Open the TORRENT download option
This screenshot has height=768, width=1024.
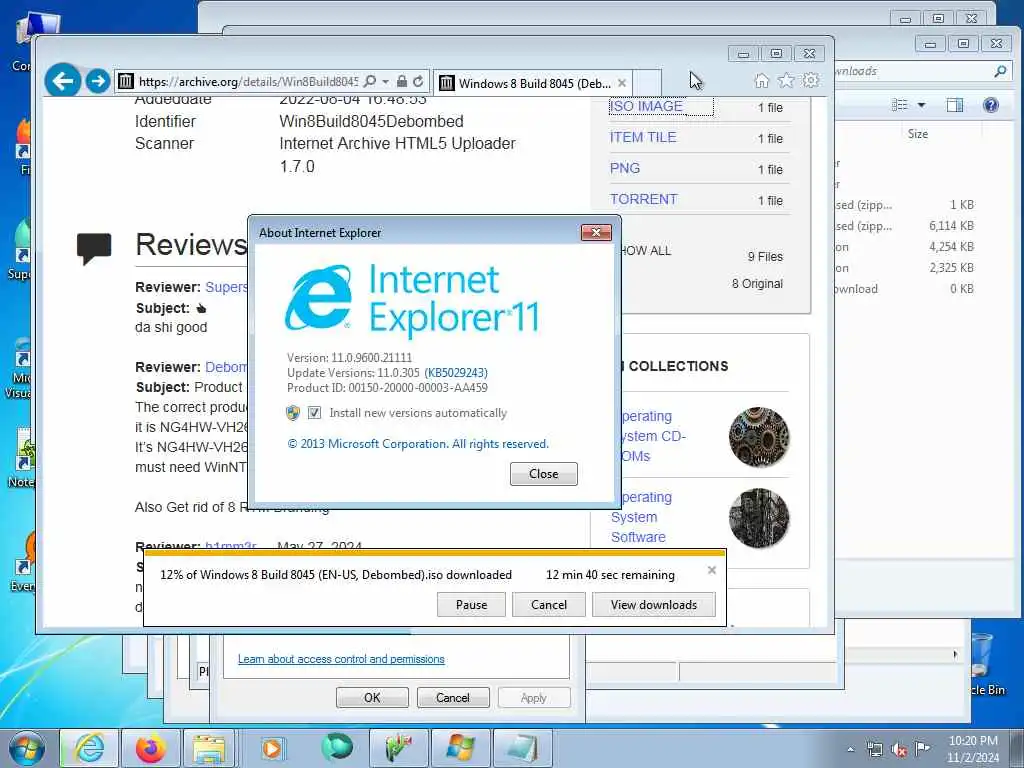point(643,199)
